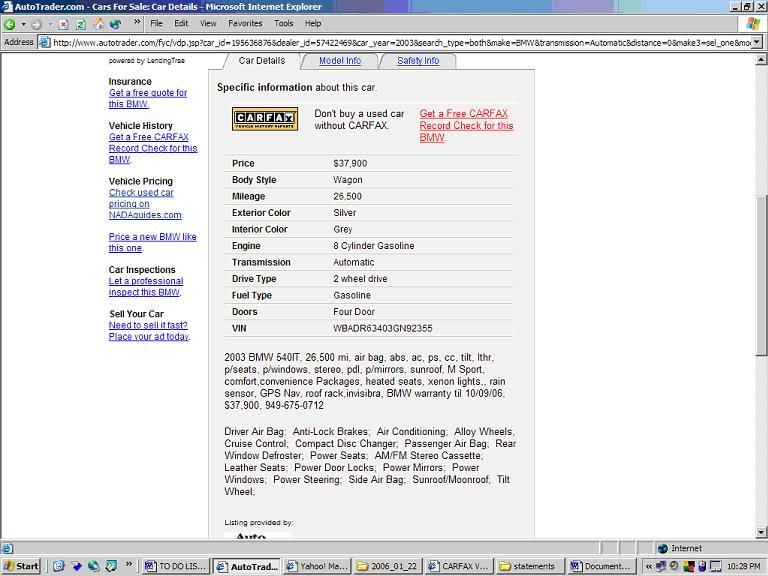The image size is (768, 576).
Task: Click the round gray tray icon
Action: [x=674, y=566]
